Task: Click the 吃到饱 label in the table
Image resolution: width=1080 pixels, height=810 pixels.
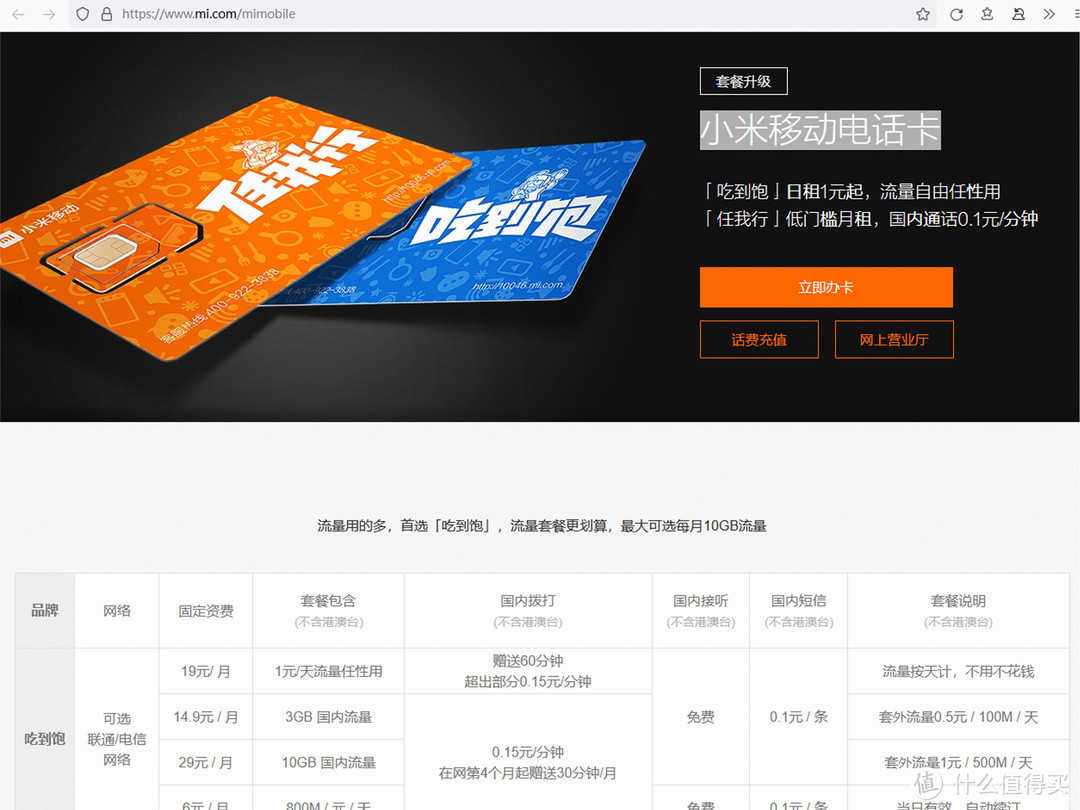Action: (44, 738)
